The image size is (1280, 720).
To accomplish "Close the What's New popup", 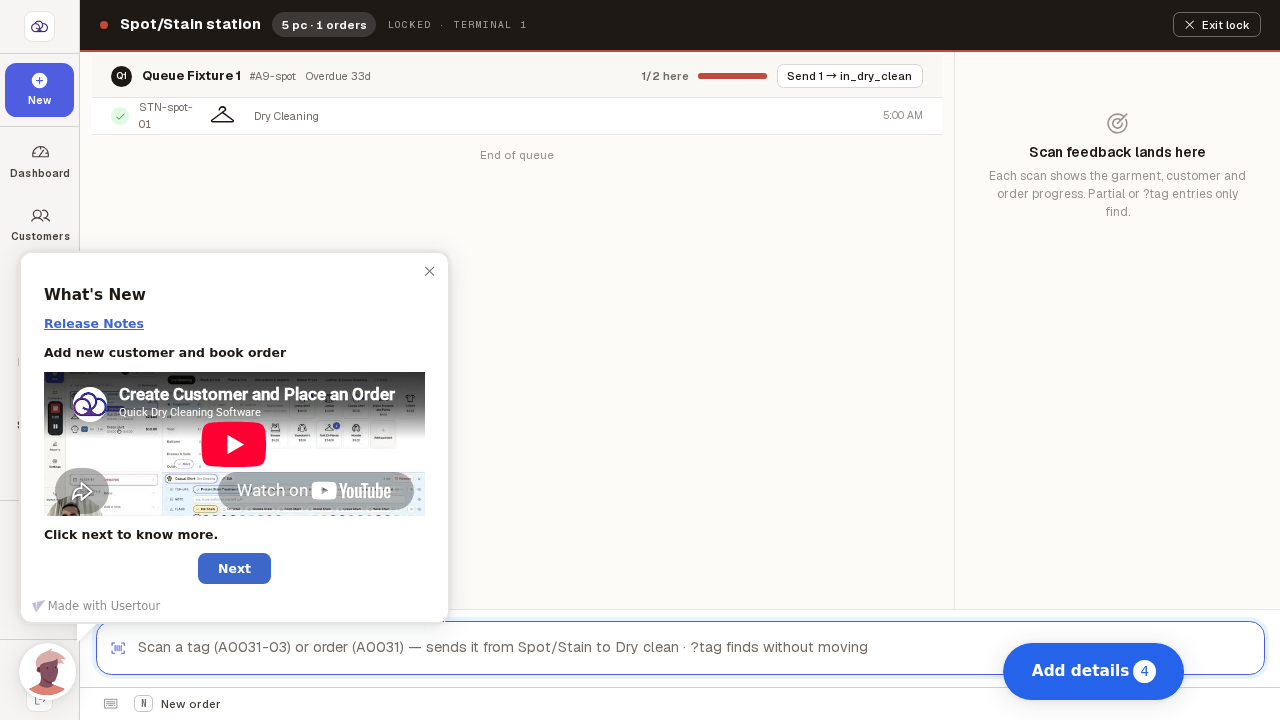I will coord(430,271).
